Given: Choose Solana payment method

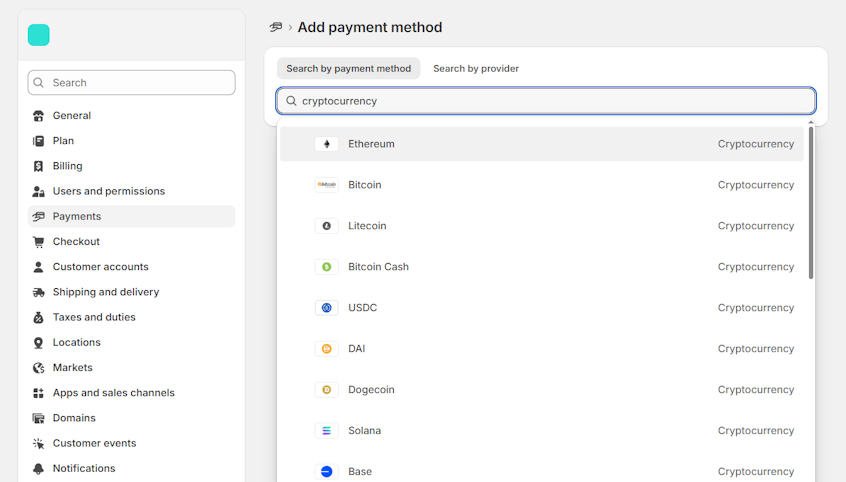Looking at the screenshot, I should (542, 431).
